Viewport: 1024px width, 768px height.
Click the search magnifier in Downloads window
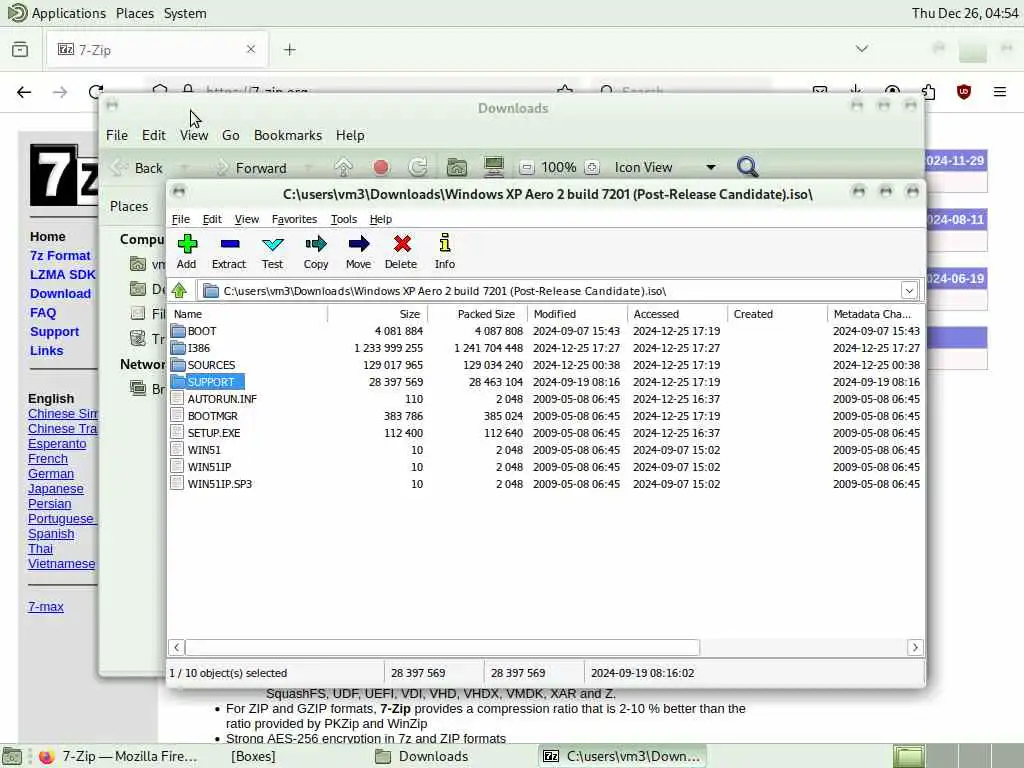(748, 167)
